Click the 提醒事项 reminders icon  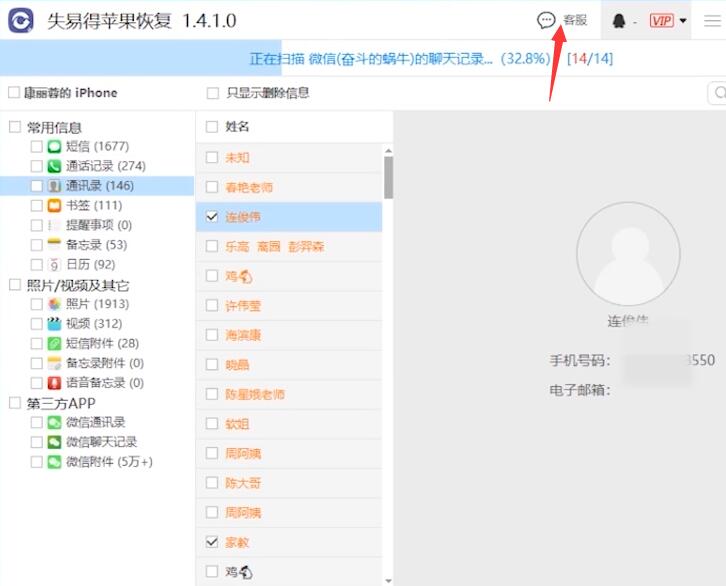click(x=54, y=225)
